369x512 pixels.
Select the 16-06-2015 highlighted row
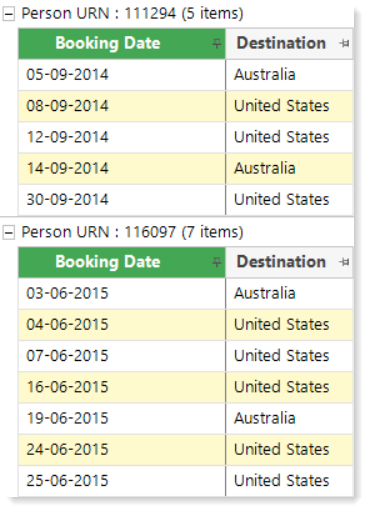pyautogui.click(x=186, y=387)
